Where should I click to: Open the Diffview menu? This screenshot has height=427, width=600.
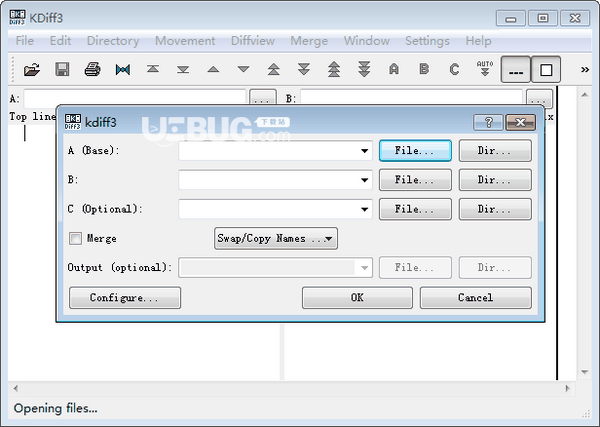(x=253, y=41)
